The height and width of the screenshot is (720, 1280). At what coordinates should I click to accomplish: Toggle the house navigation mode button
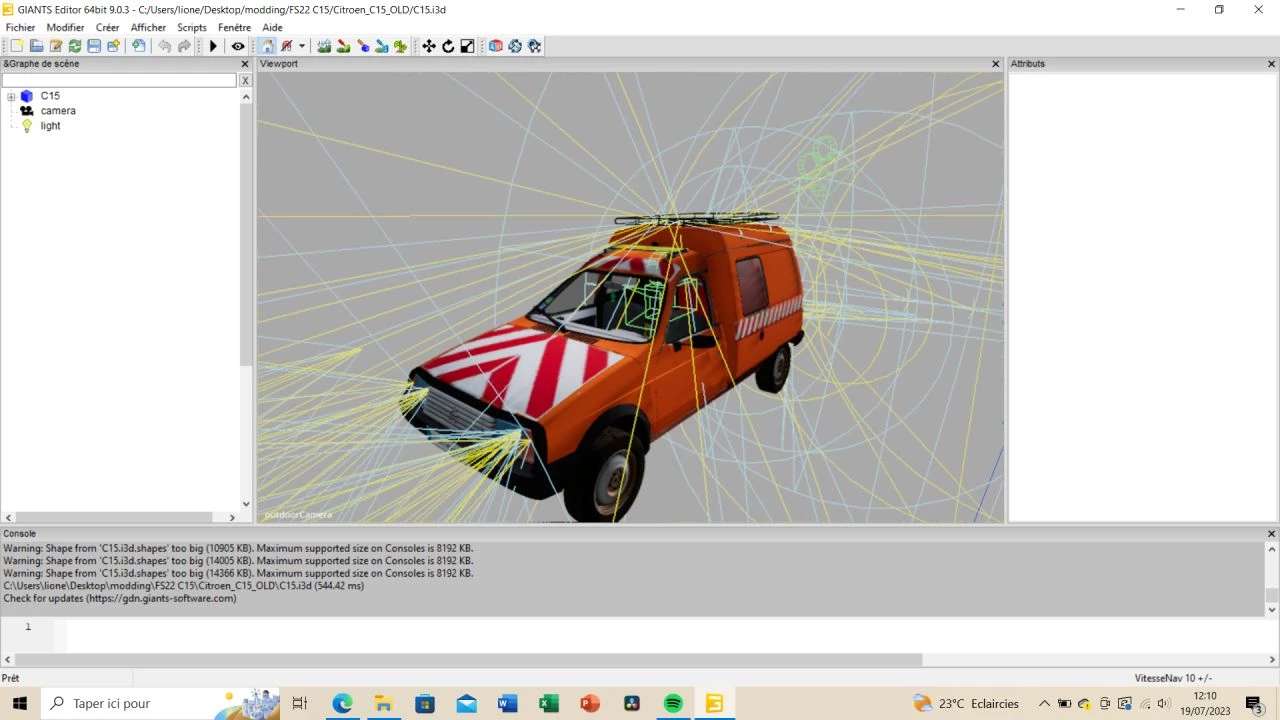point(268,46)
